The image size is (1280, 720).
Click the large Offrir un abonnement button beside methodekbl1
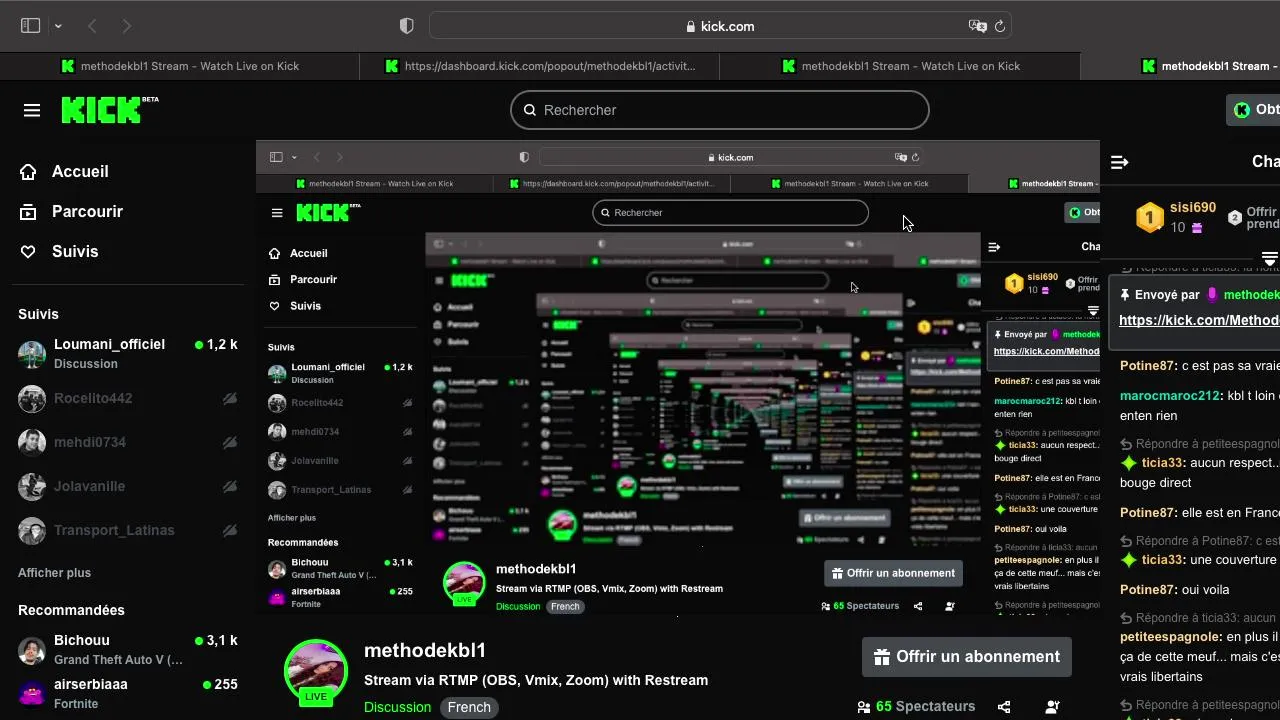coord(967,657)
